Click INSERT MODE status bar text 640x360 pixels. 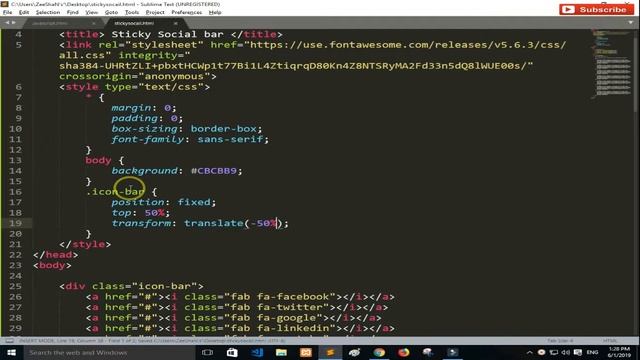(x=37, y=340)
